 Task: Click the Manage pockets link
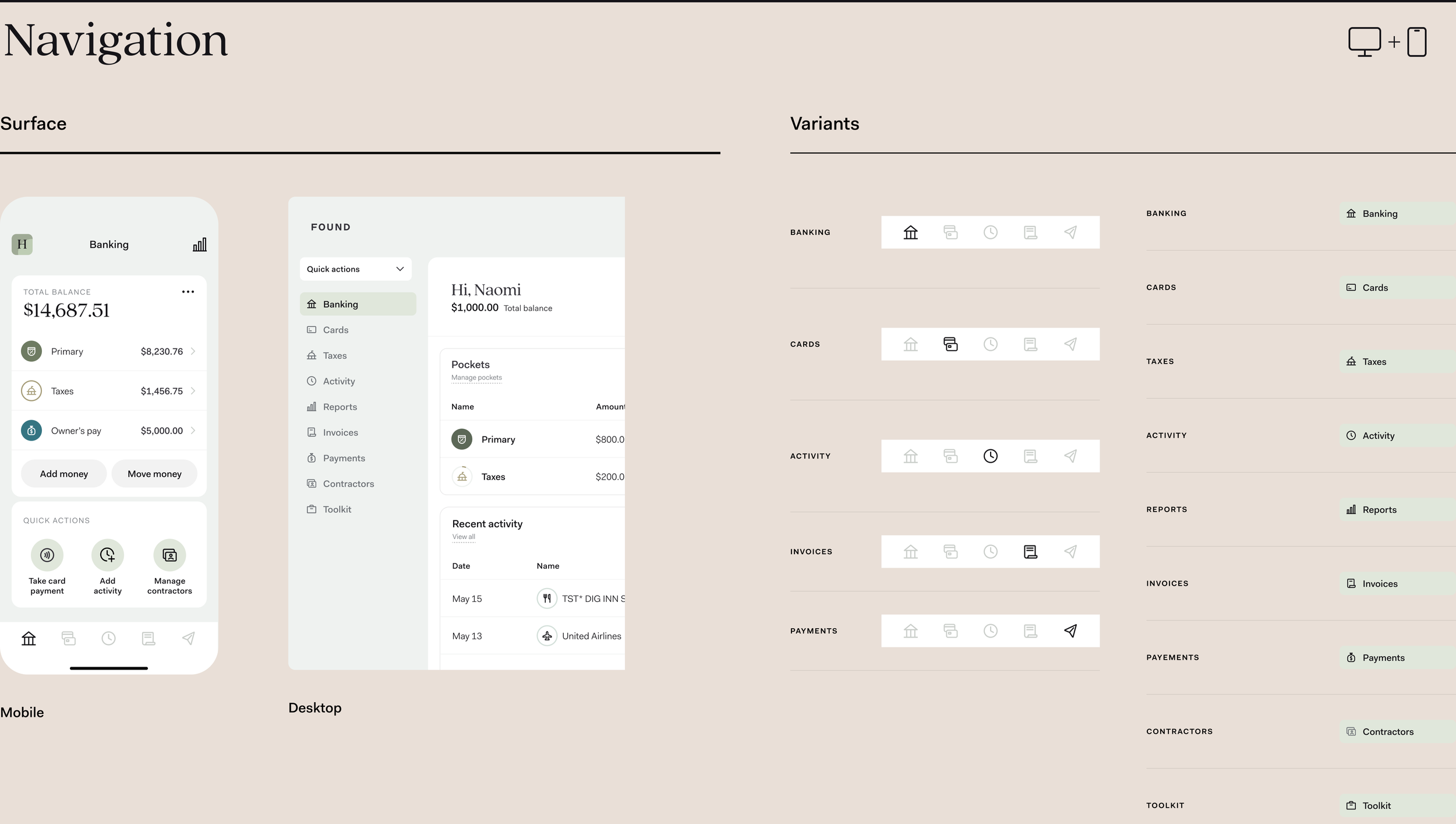click(x=476, y=378)
